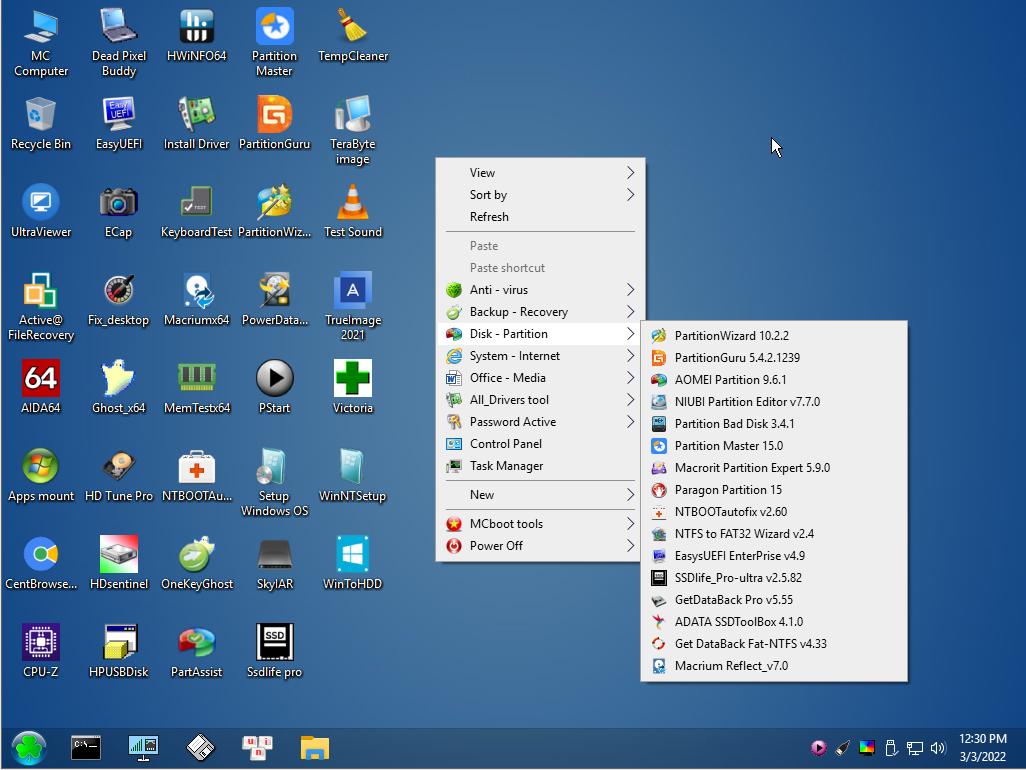Click the Recycle Bin icon
Viewport: 1026px width, 770px height.
pyautogui.click(x=41, y=116)
